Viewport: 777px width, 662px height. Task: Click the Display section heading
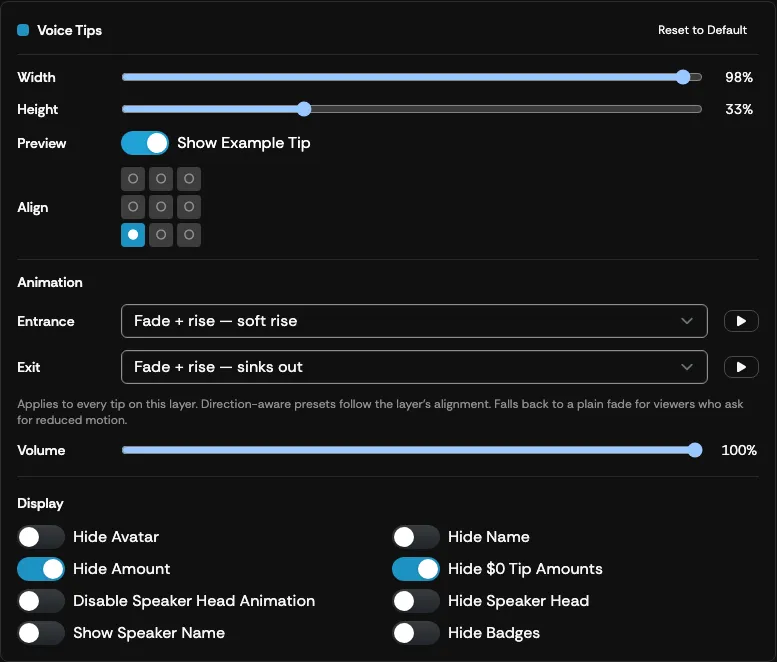40,503
